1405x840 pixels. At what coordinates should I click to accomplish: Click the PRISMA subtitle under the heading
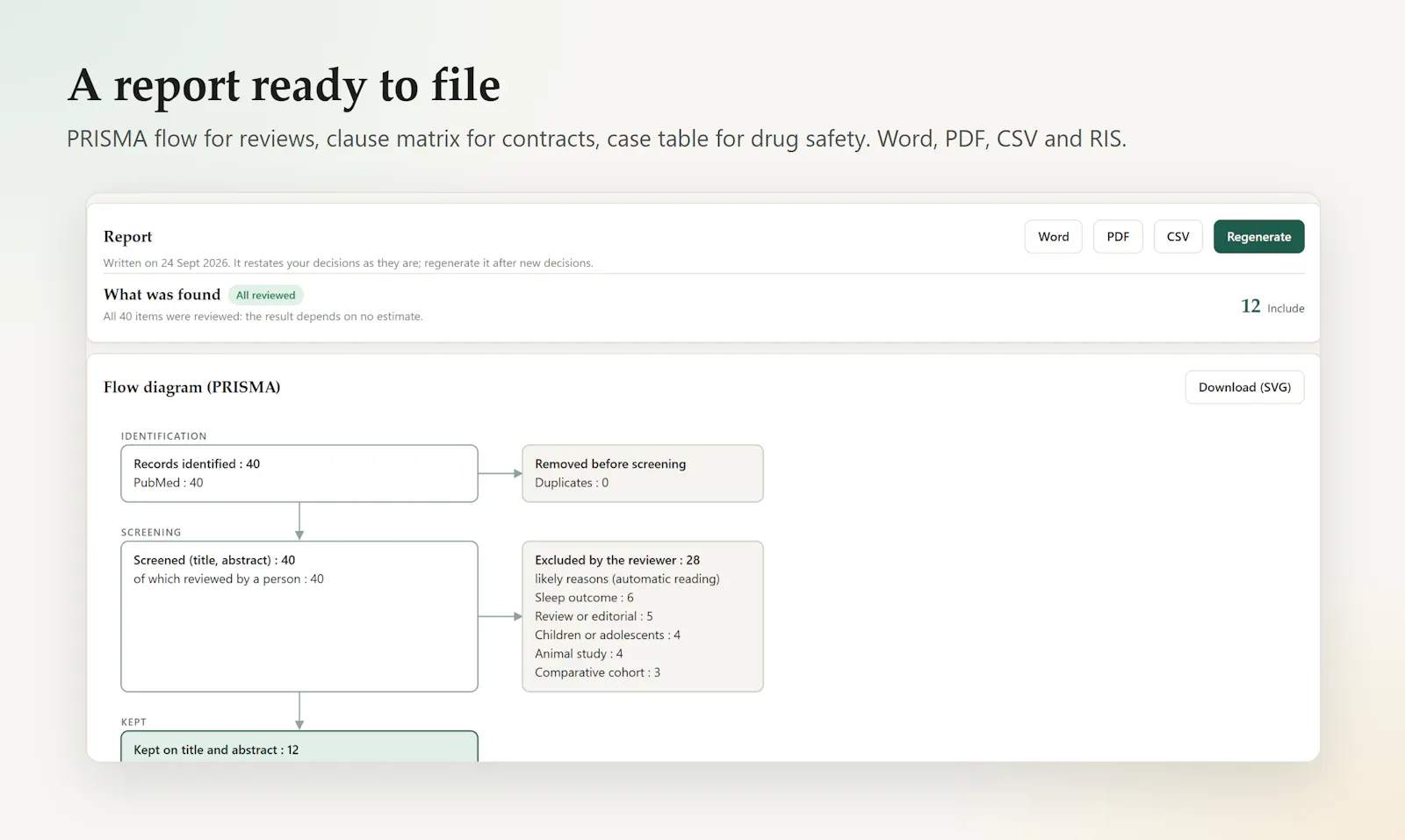(x=596, y=139)
